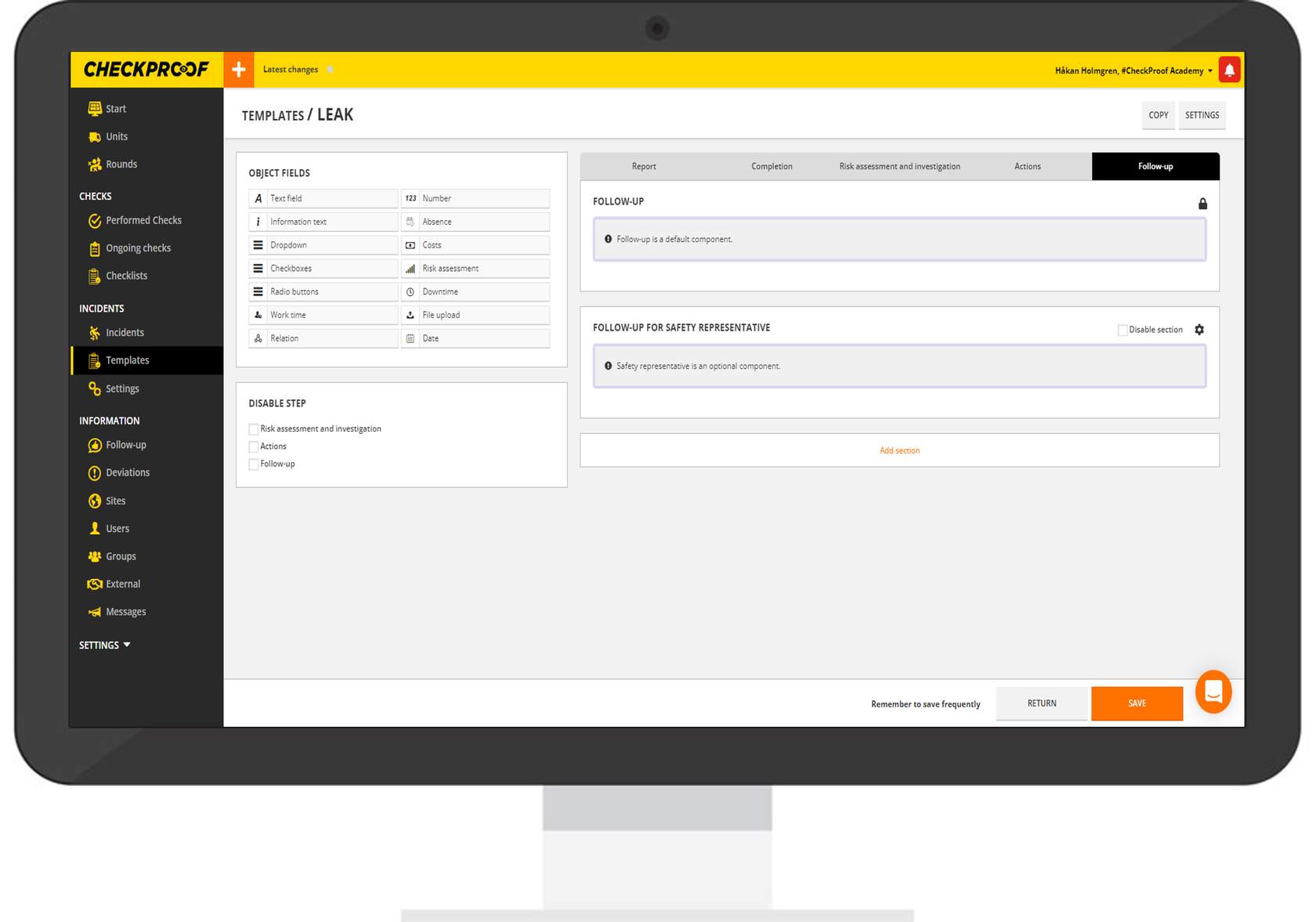Switch to the Report tab

point(644,167)
